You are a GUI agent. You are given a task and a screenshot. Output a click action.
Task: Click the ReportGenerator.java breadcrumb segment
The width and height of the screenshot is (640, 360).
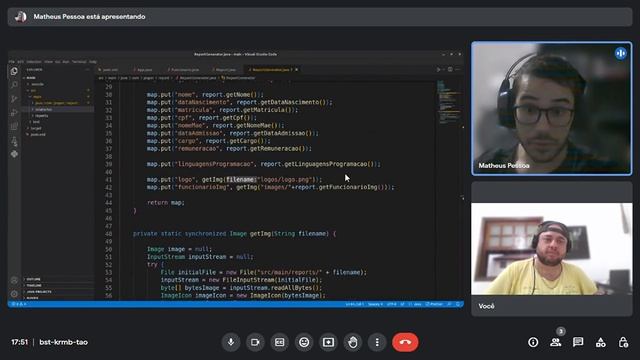[x=198, y=78]
